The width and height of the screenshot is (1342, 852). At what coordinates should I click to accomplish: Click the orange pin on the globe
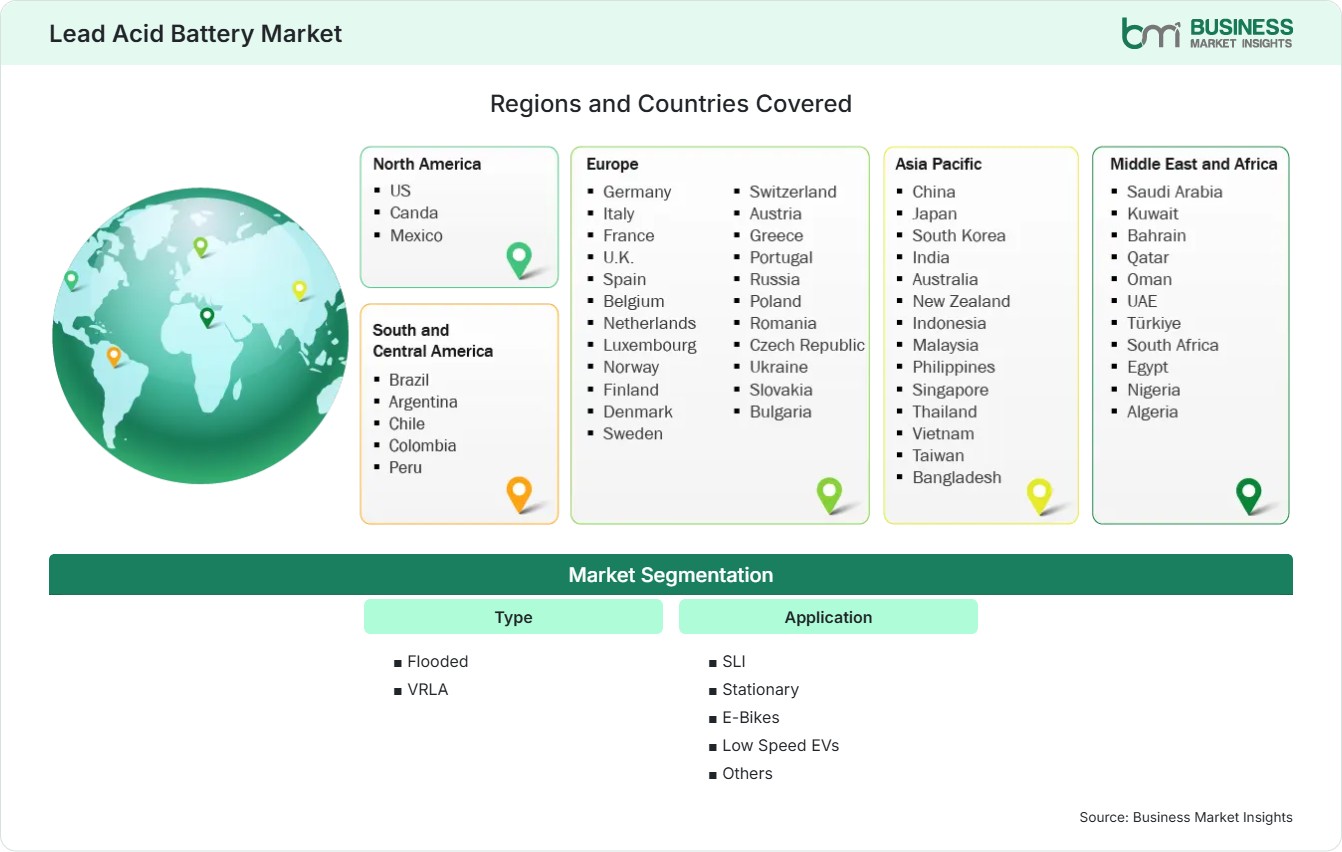pos(114,356)
